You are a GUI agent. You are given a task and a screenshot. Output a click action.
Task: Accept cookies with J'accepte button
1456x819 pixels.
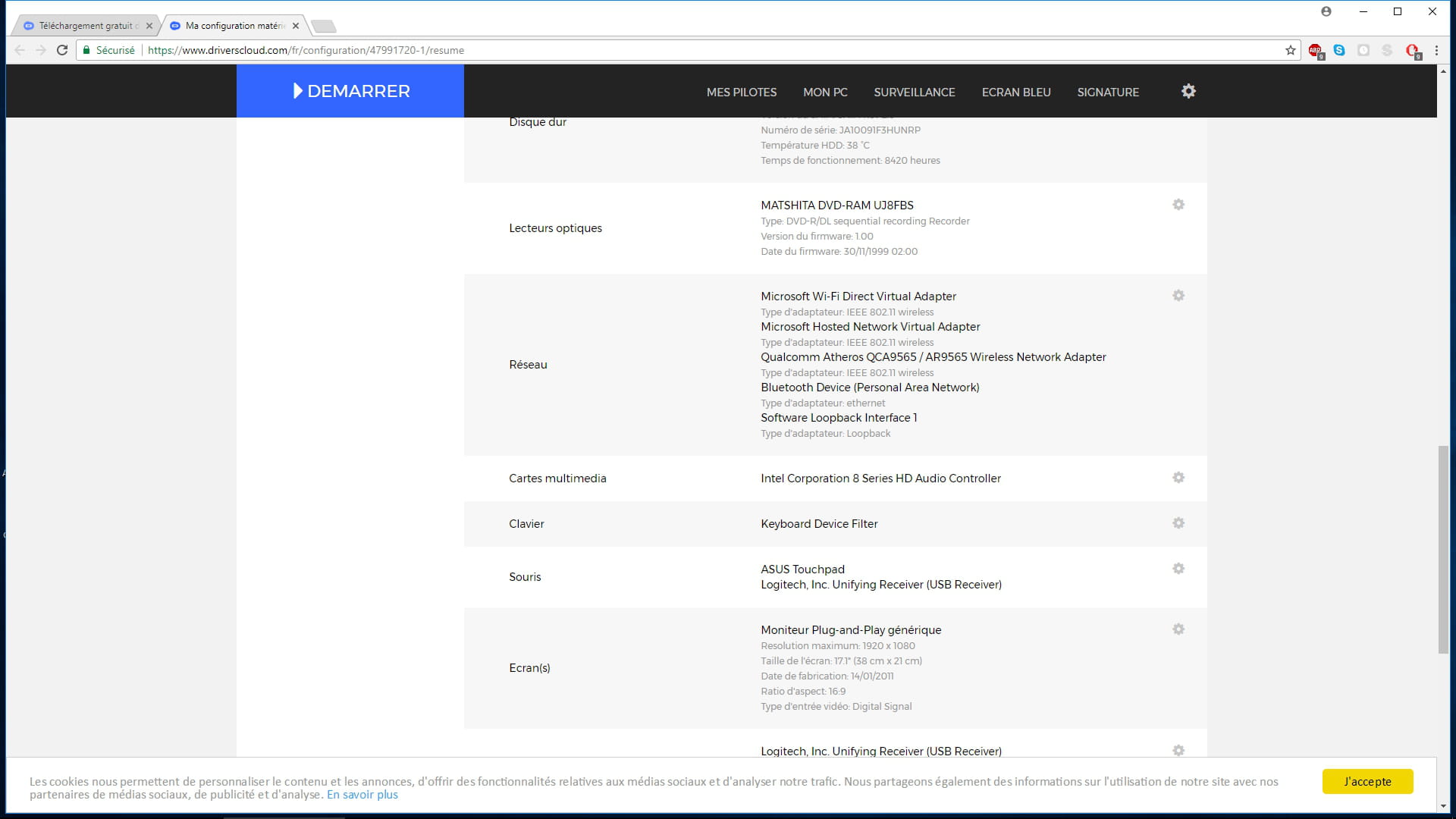click(x=1367, y=781)
